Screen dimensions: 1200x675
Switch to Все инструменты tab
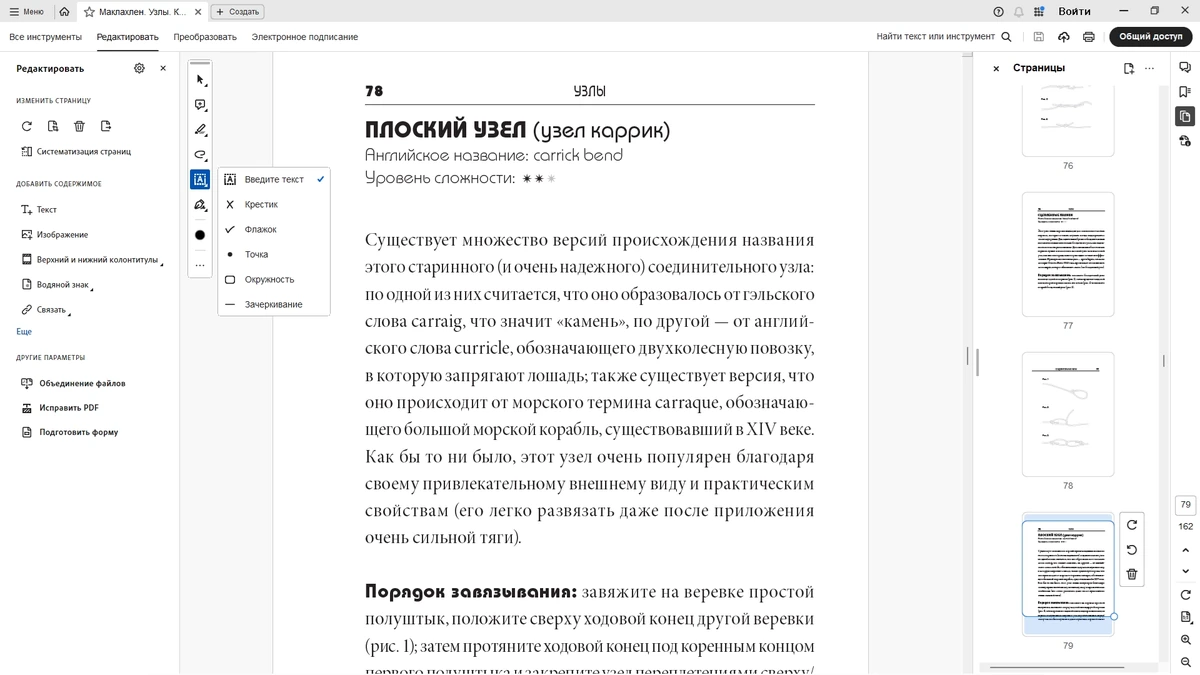pos(45,37)
